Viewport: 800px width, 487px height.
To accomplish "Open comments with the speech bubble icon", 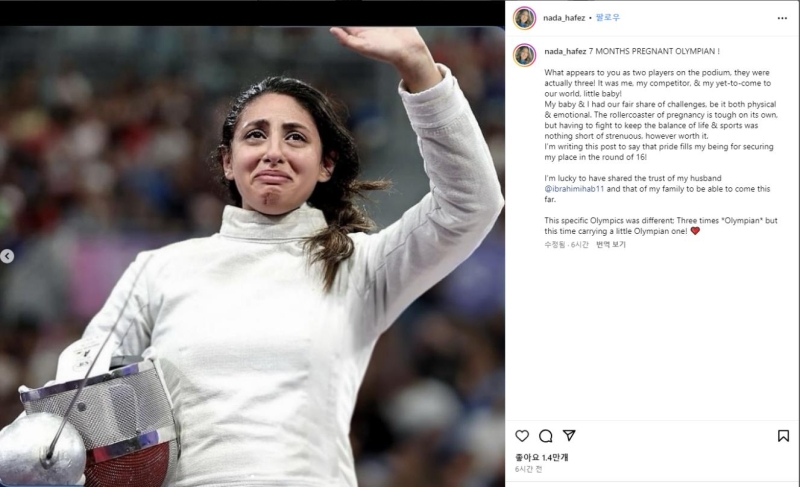I will (x=545, y=435).
